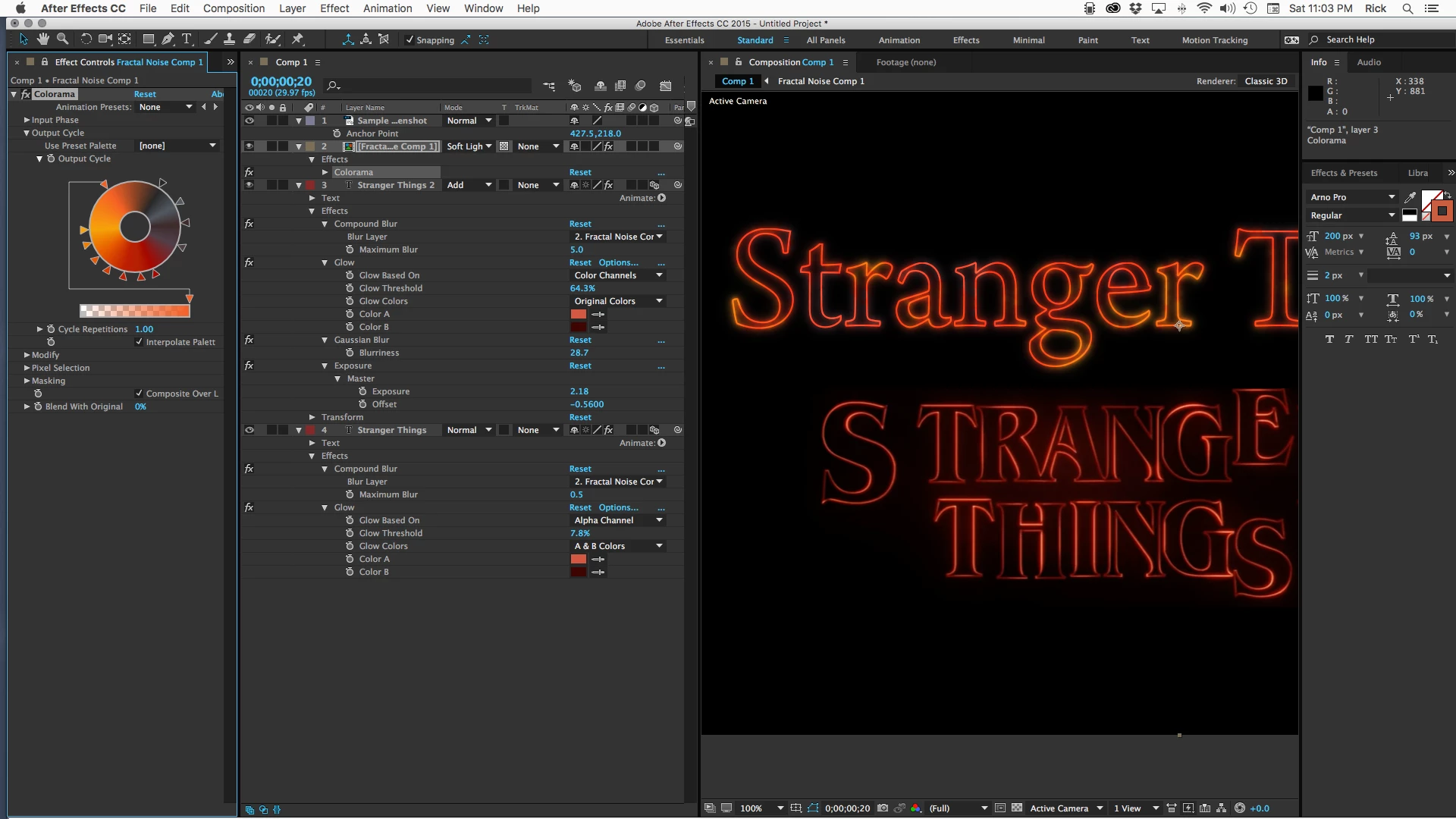Select the Horizontal Type tool

(x=187, y=39)
